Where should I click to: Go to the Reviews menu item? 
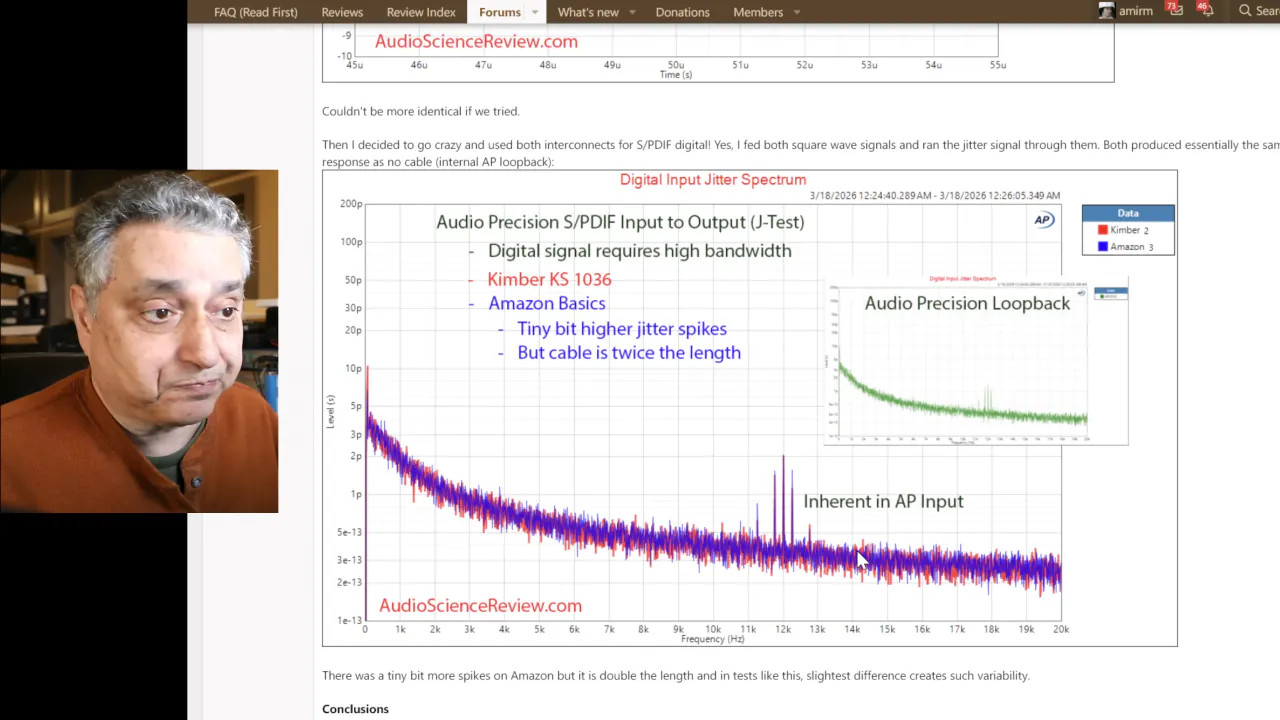342,12
